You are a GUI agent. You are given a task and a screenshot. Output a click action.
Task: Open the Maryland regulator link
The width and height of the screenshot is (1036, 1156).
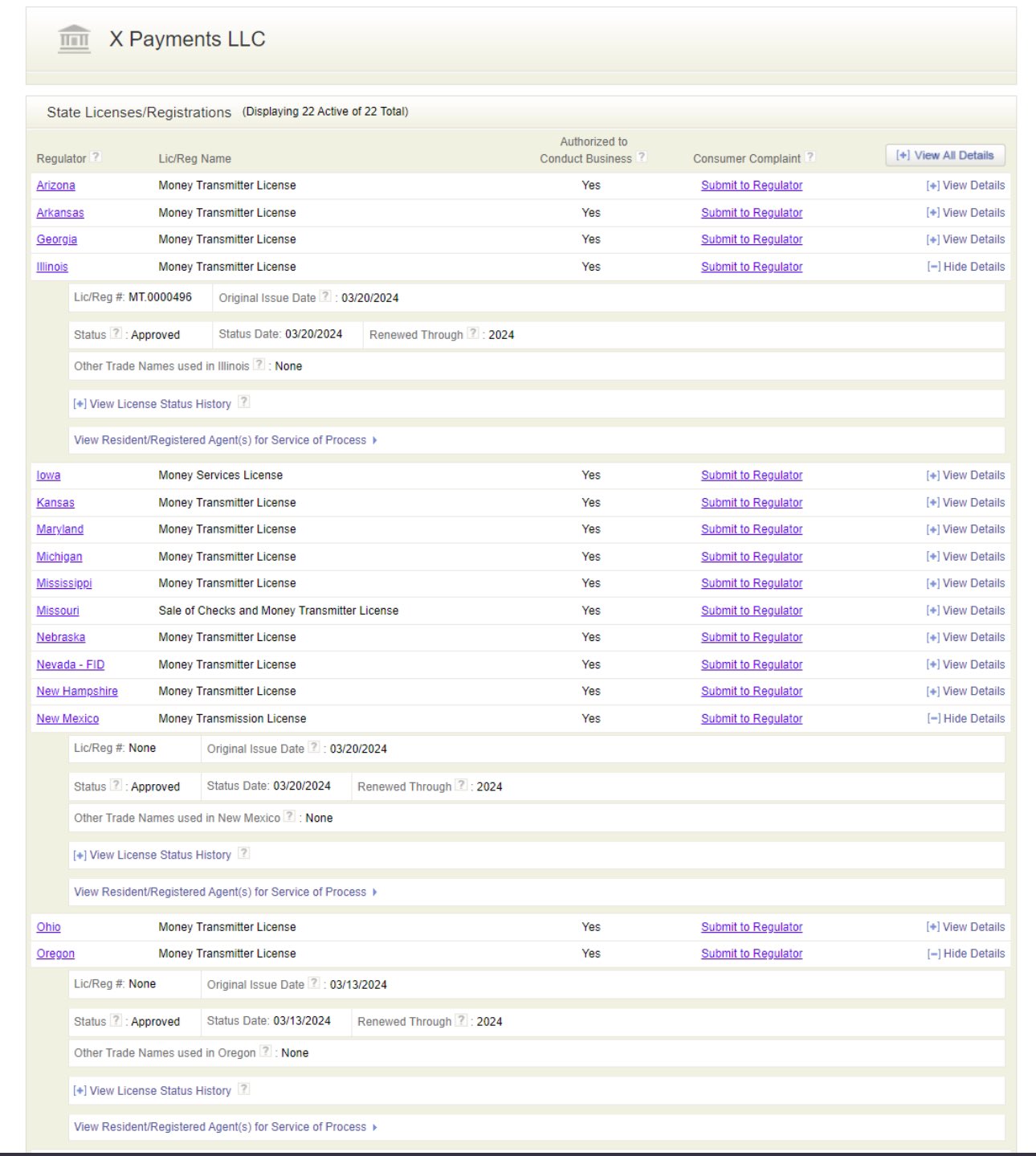pyautogui.click(x=59, y=529)
